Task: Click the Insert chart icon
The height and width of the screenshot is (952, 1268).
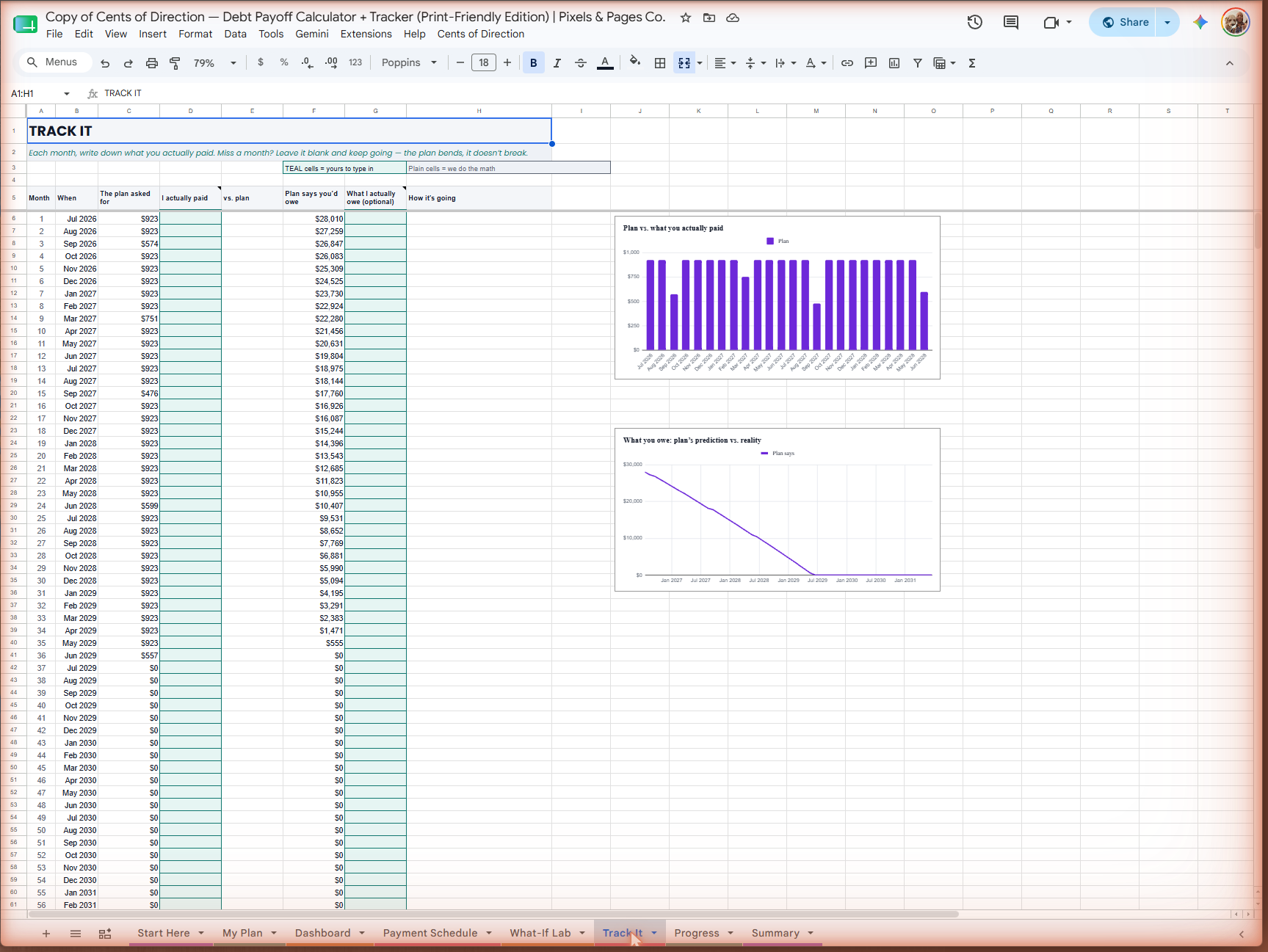Action: point(894,63)
